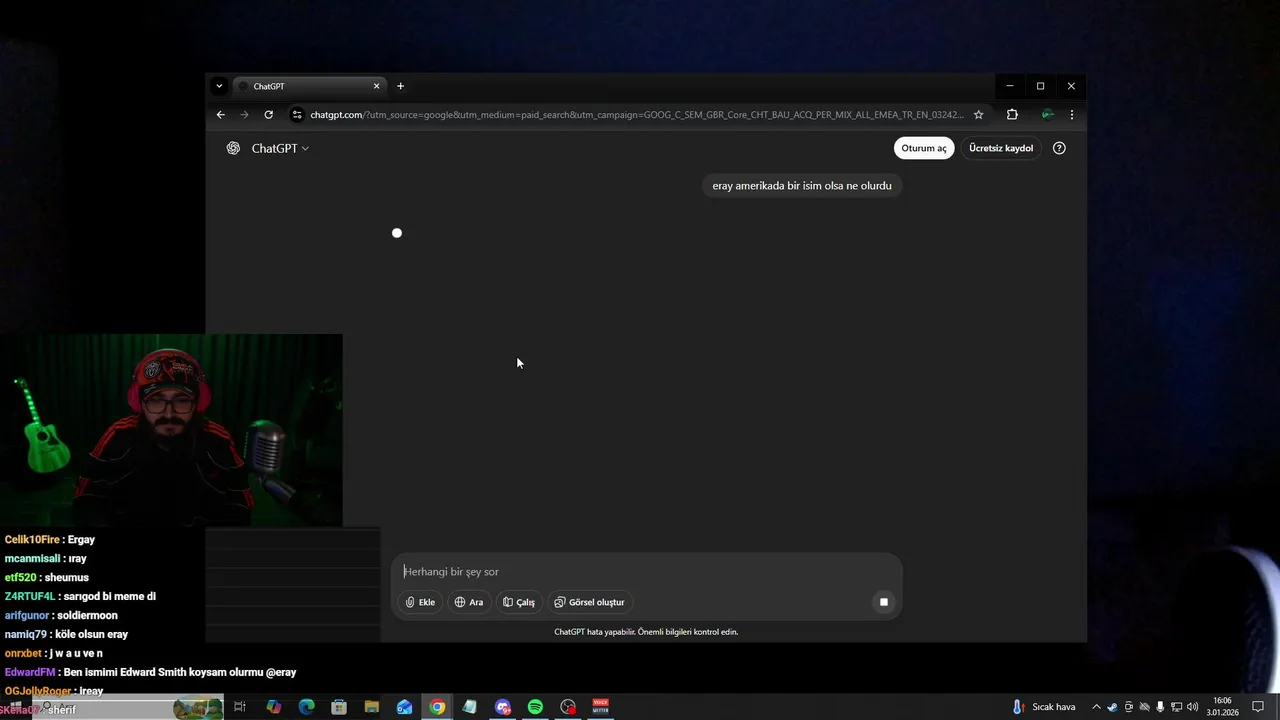The height and width of the screenshot is (720, 1280).
Task: Click the user message about eray amerikada
Action: [802, 185]
